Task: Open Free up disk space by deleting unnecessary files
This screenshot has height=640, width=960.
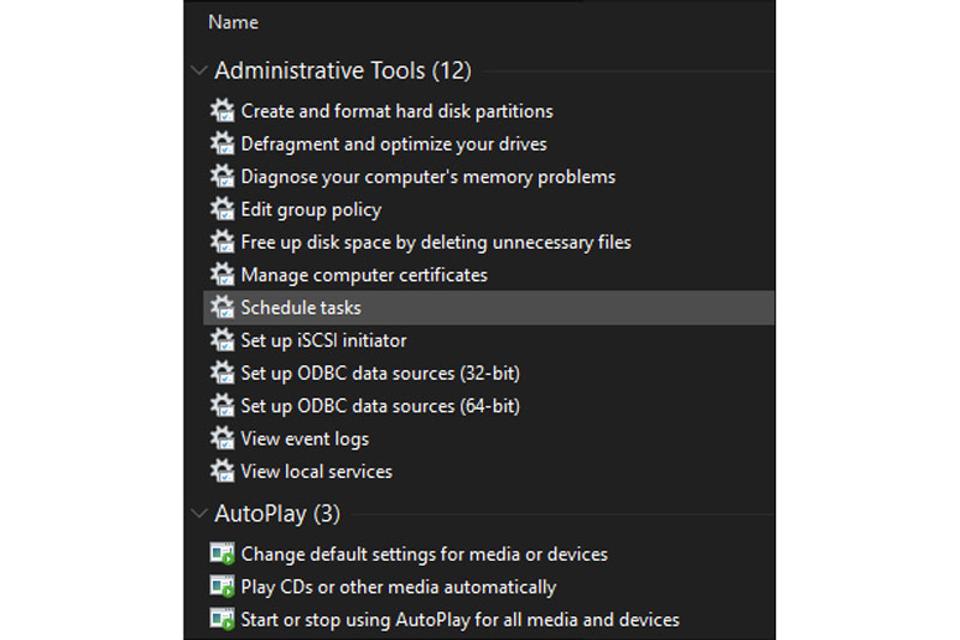Action: click(436, 242)
